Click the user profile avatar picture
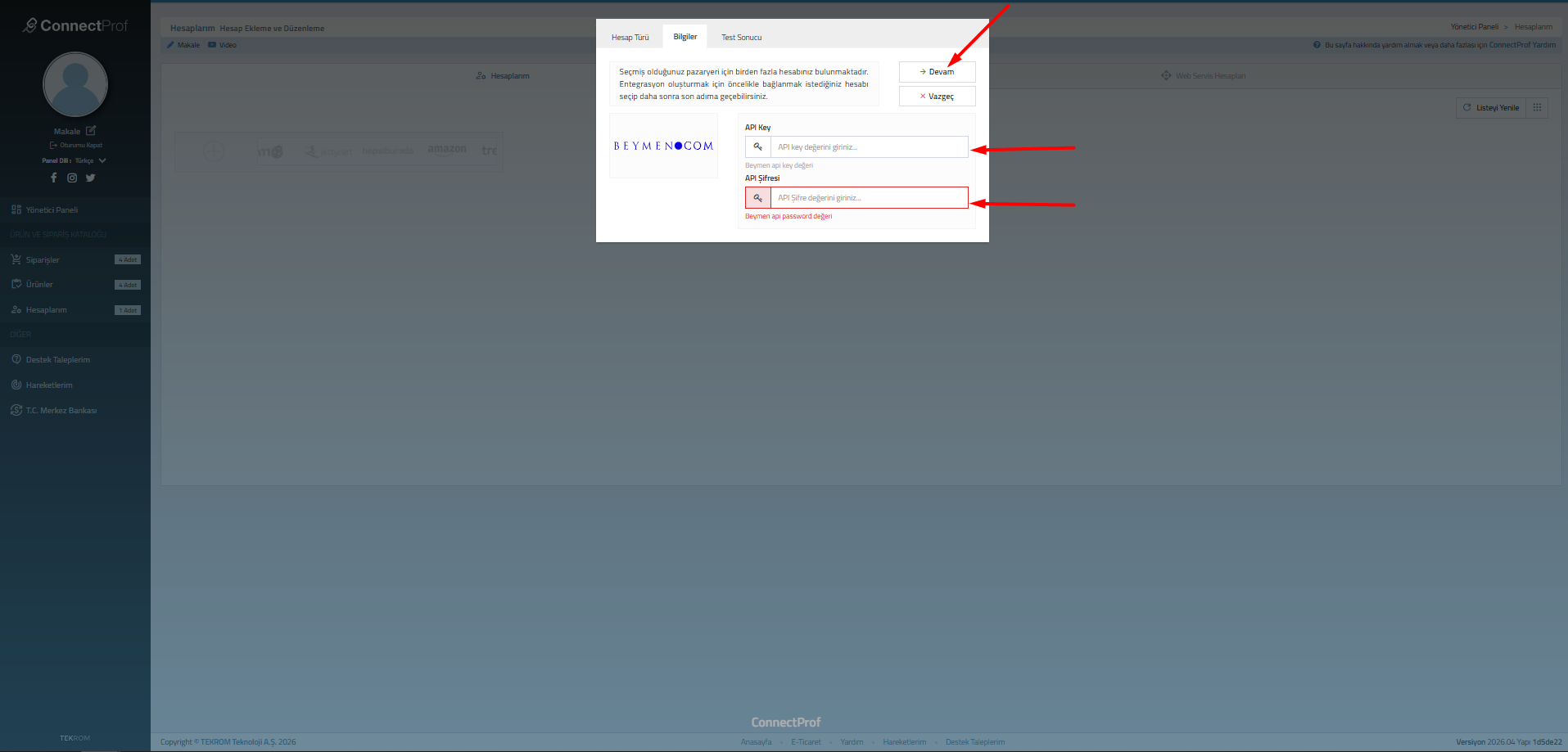The height and width of the screenshot is (752, 1568). (x=75, y=84)
